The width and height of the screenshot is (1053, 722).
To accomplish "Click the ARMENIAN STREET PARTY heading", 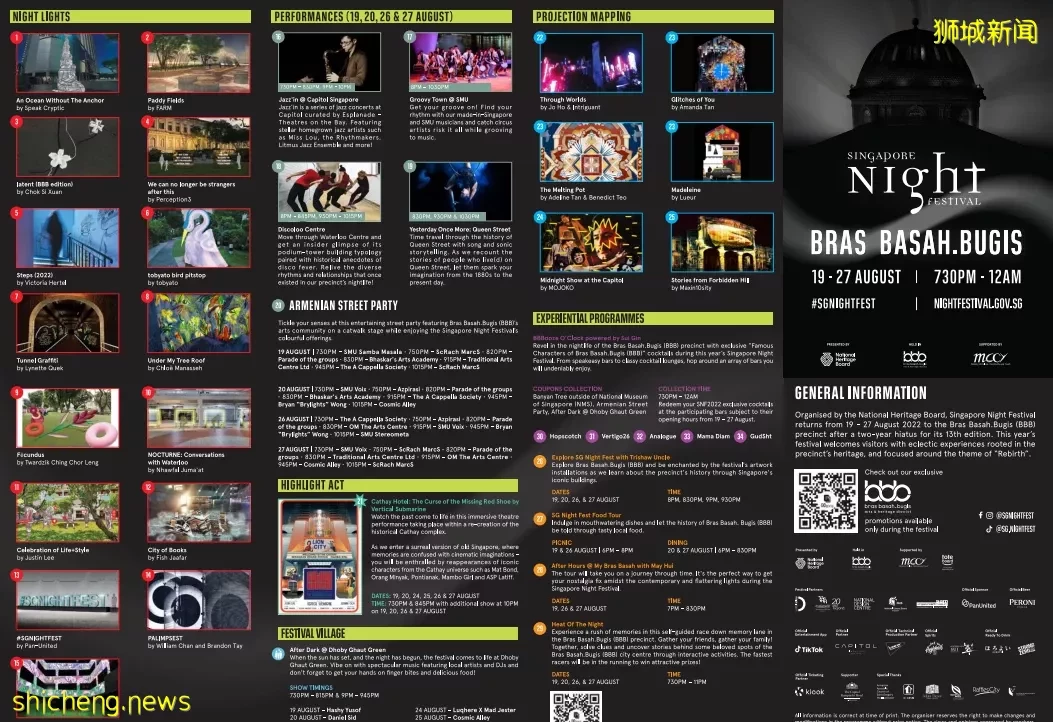I will pyautogui.click(x=343, y=306).
